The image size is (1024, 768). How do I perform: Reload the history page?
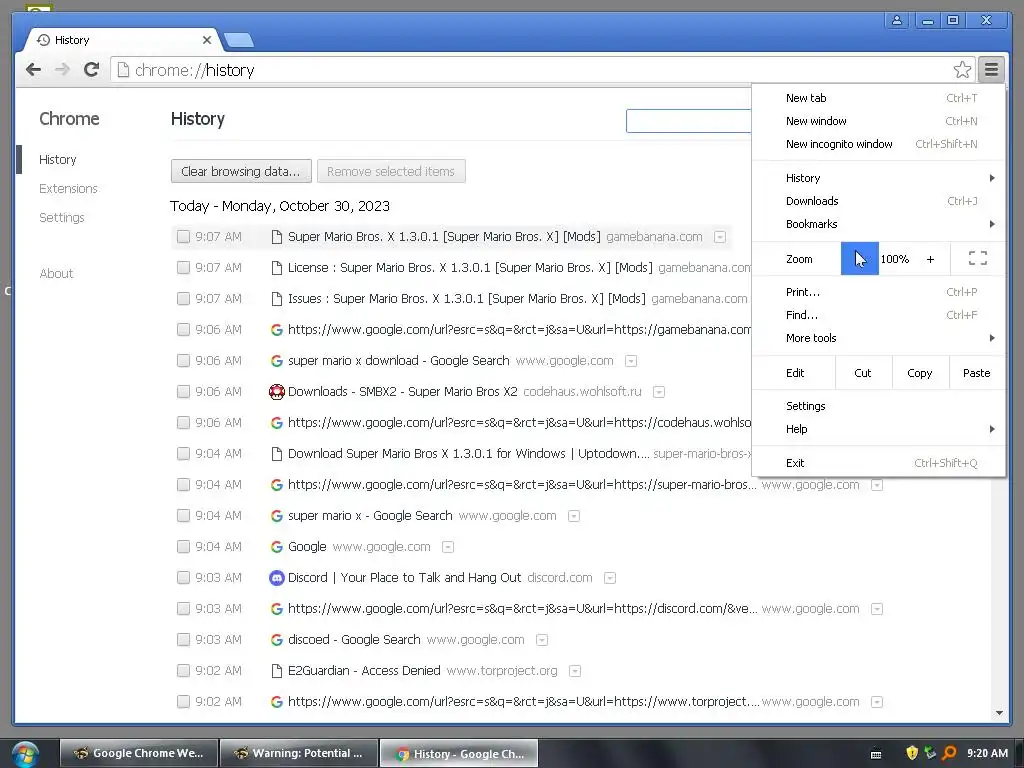91,70
